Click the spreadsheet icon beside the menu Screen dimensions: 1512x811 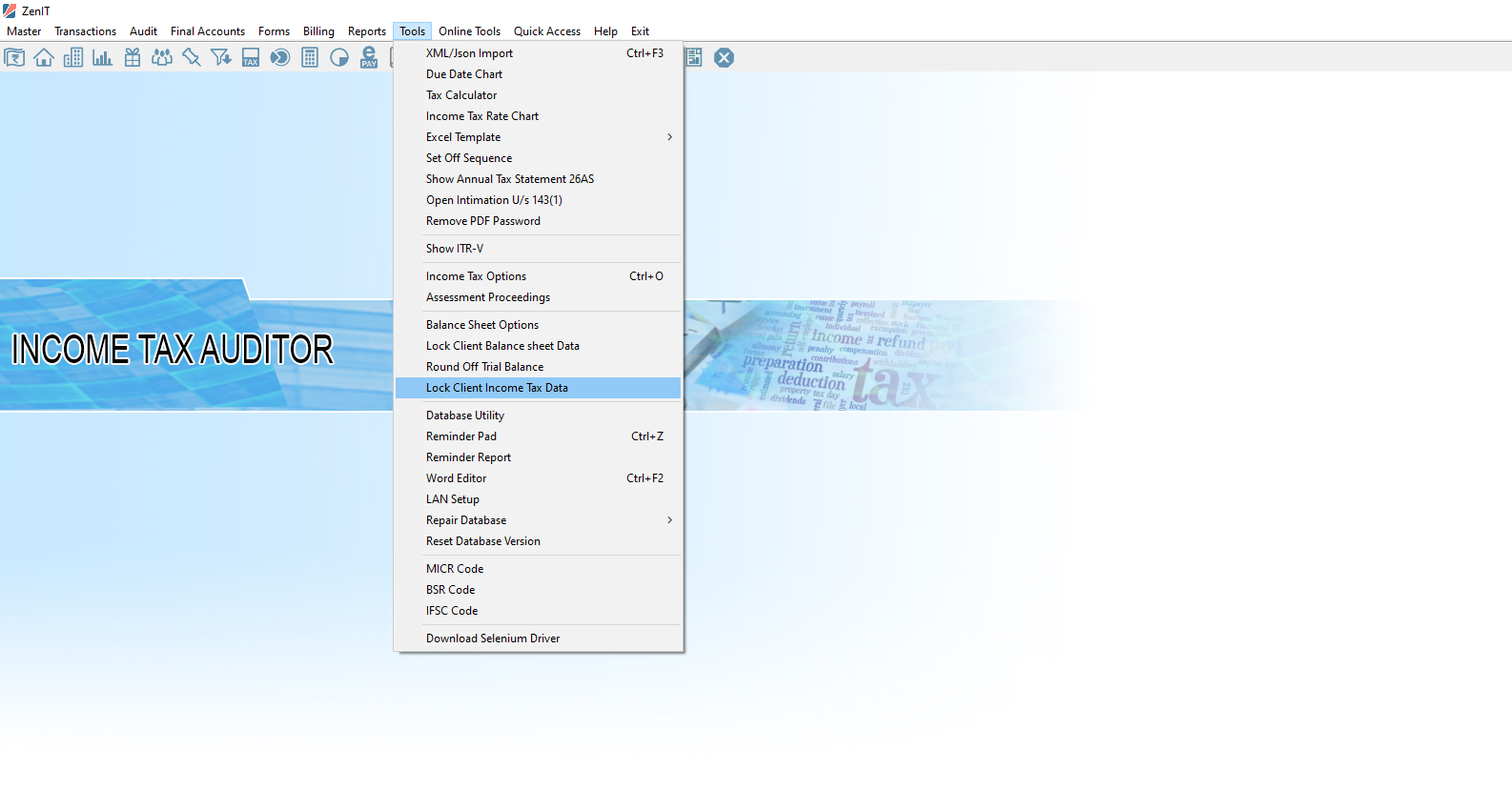694,58
